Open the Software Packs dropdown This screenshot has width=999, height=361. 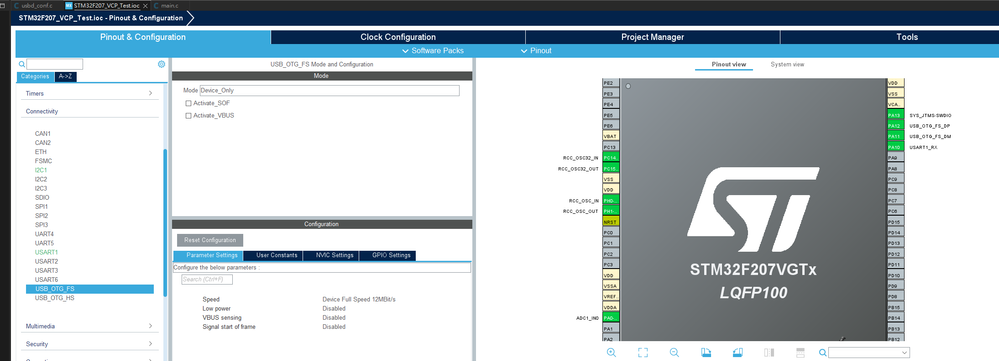433,50
